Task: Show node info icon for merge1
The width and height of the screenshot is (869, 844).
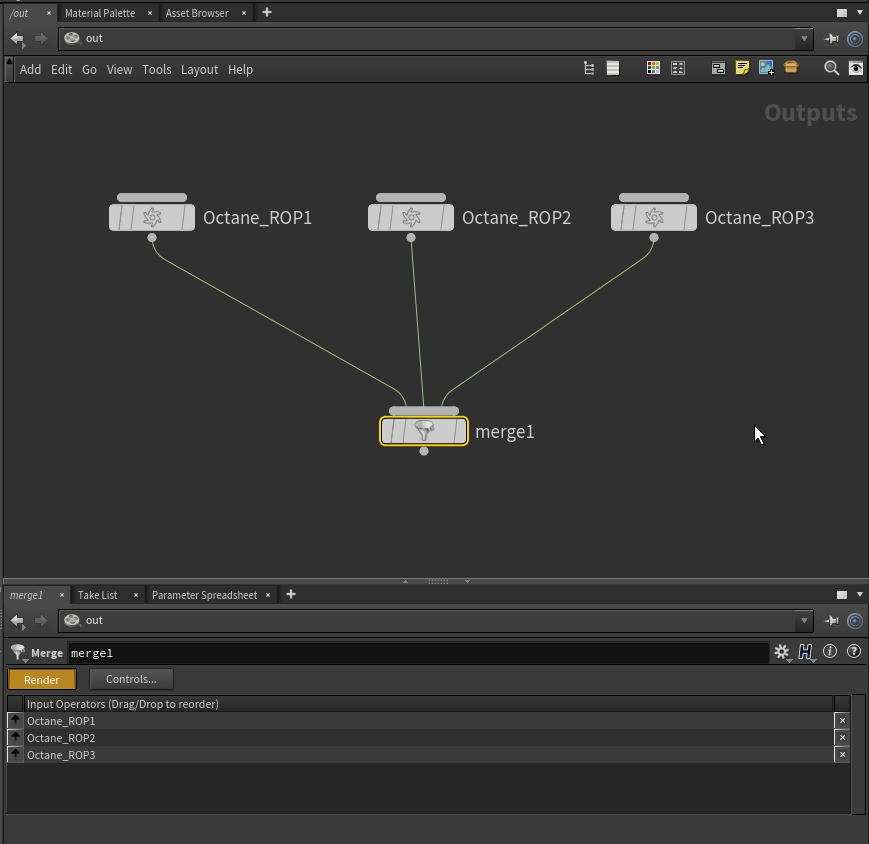Action: tap(830, 652)
